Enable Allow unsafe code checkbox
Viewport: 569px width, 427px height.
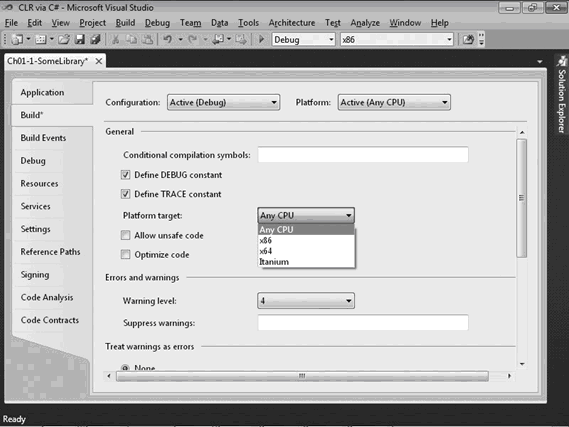pos(126,235)
